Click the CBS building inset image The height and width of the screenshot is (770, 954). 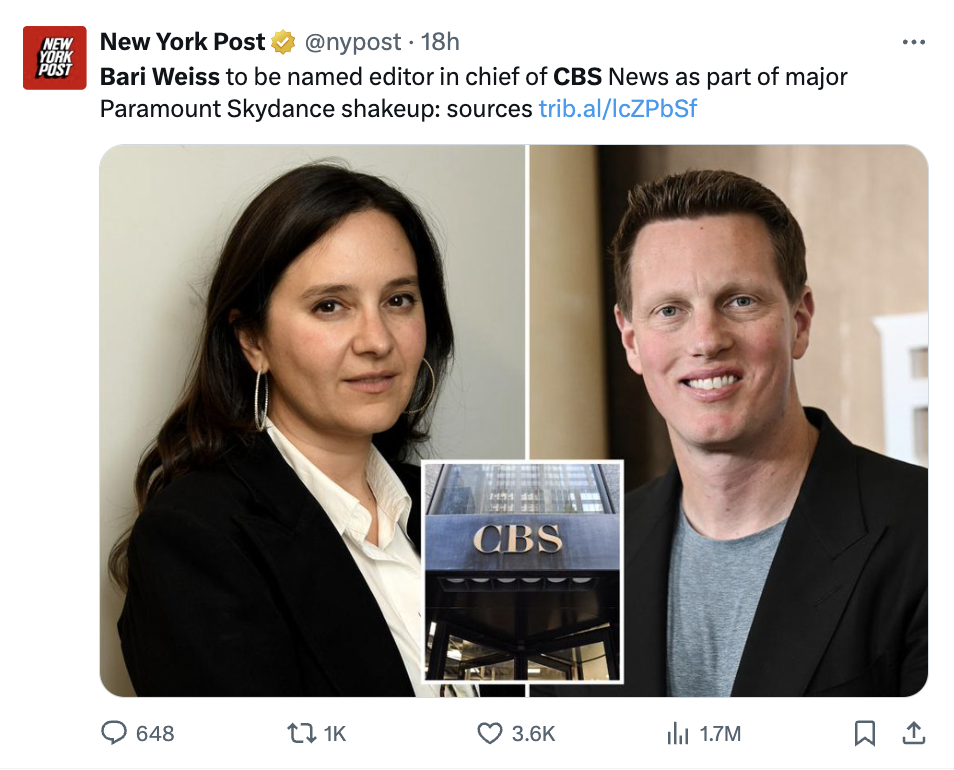[522, 572]
